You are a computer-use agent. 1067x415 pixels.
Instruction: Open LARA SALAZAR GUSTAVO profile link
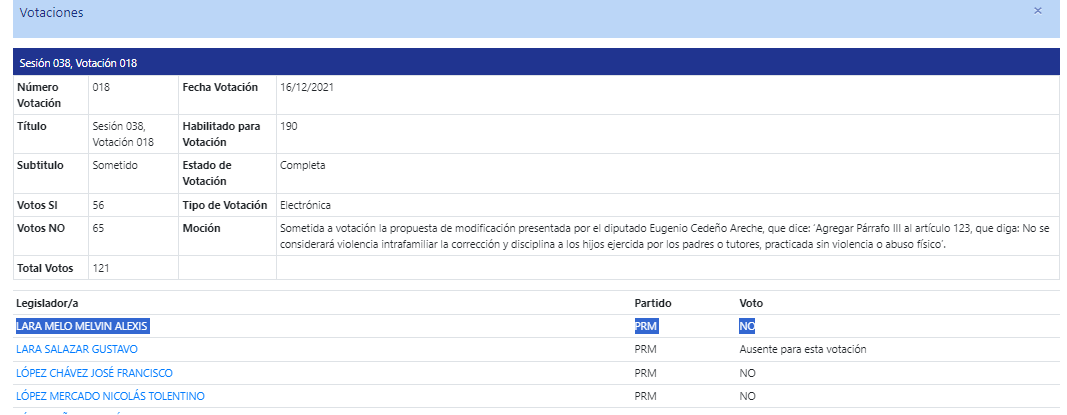77,349
